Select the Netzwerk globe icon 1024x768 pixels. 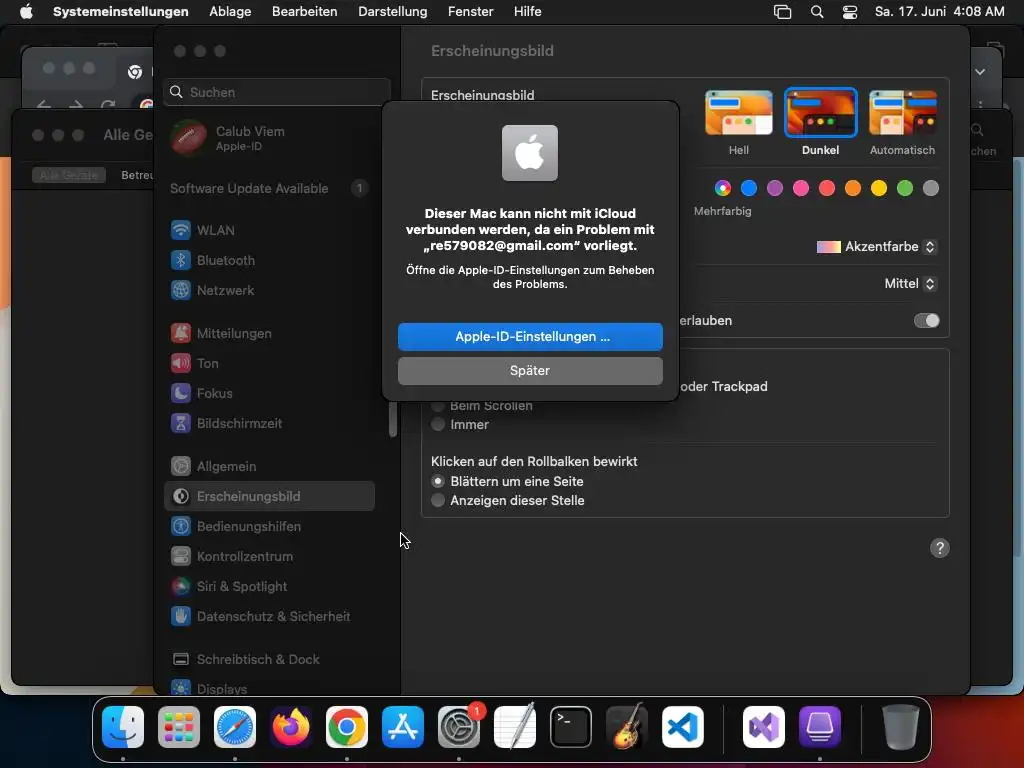(x=181, y=290)
